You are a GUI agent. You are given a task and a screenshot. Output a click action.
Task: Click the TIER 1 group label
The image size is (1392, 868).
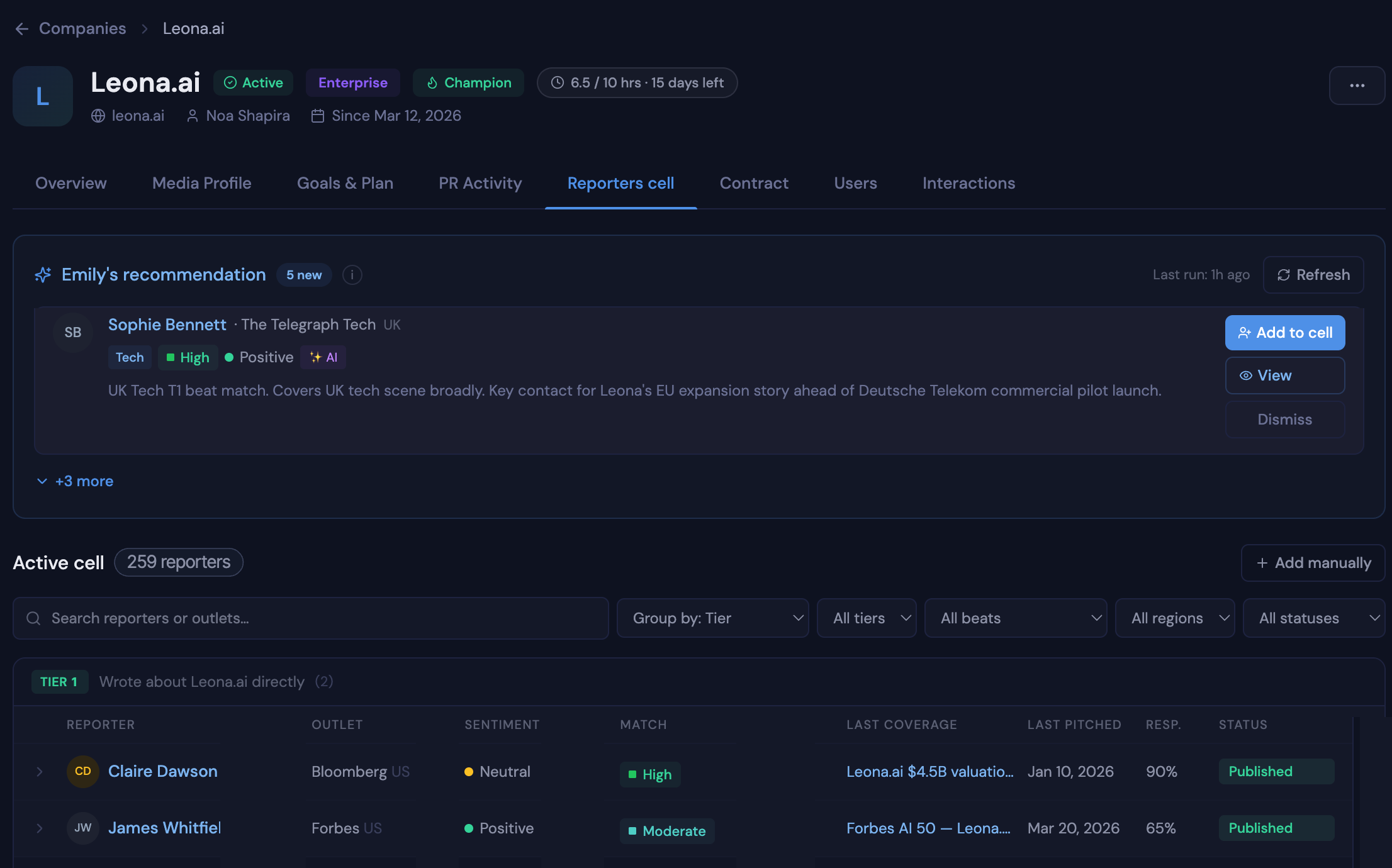click(59, 682)
